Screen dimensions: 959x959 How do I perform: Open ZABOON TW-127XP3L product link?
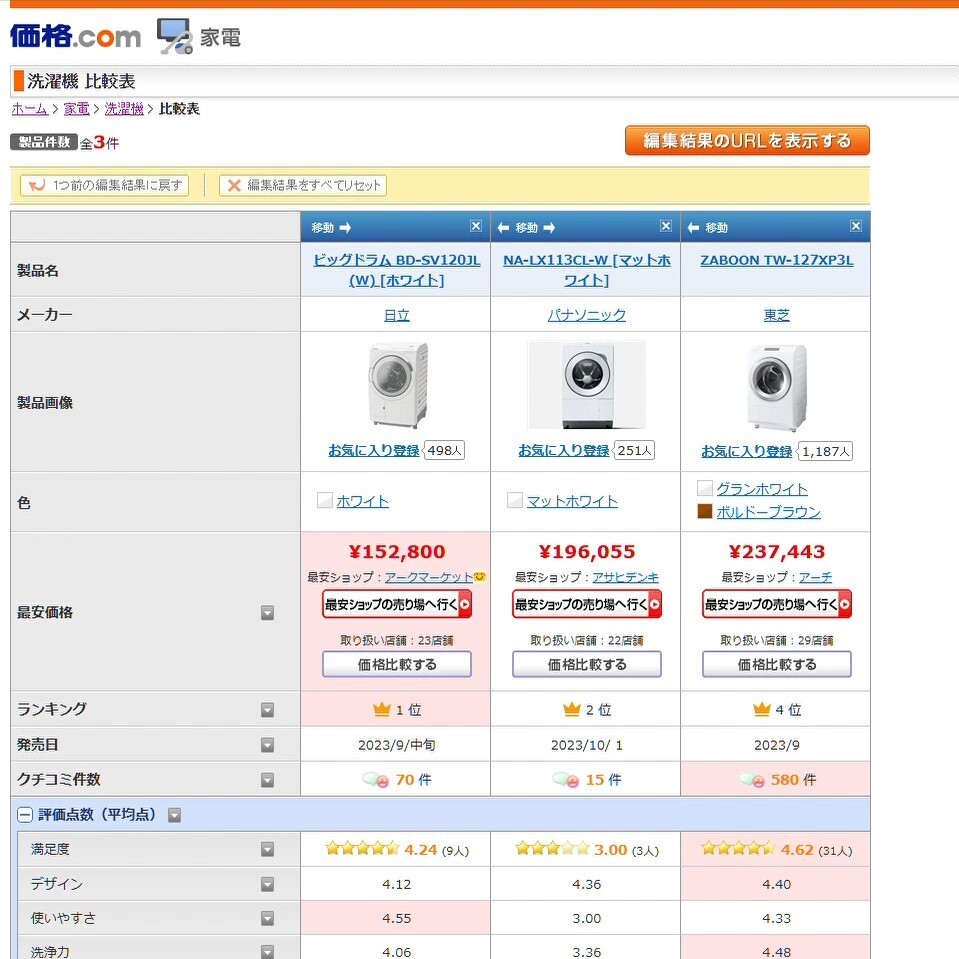click(x=776, y=260)
